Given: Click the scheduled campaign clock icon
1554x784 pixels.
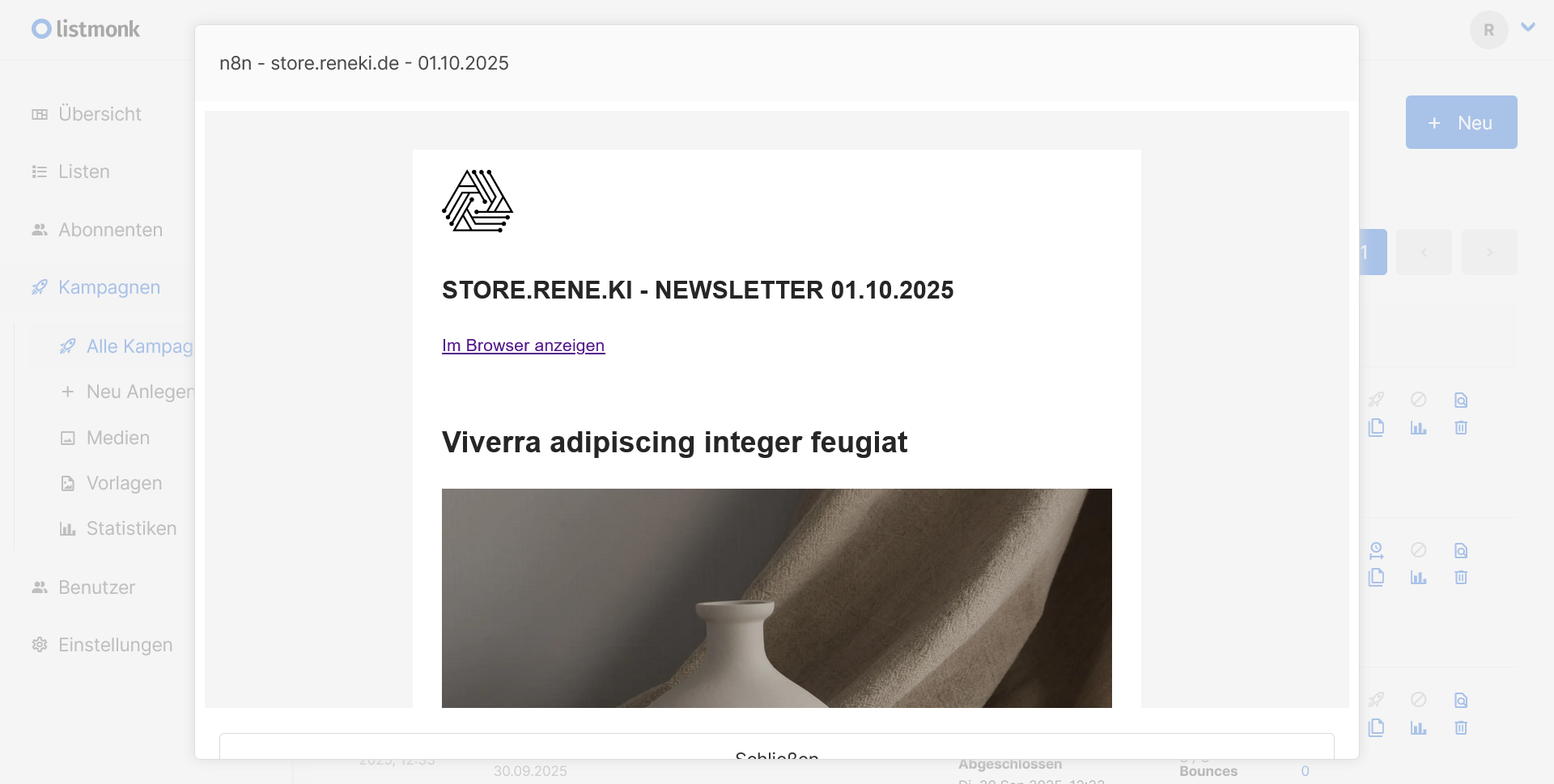Looking at the screenshot, I should [1376, 550].
